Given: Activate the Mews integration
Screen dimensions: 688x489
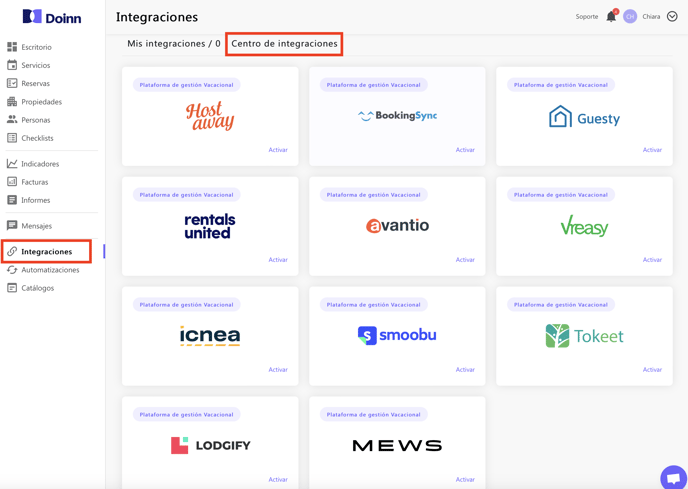Looking at the screenshot, I should [x=465, y=479].
